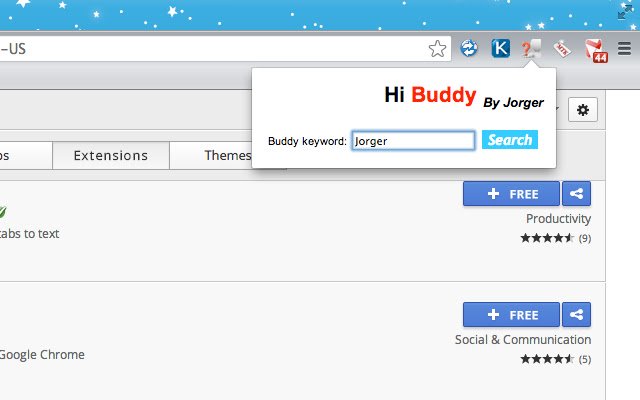Screen dimensions: 640x400
Task: Open the red price tag extension
Action: 562,49
